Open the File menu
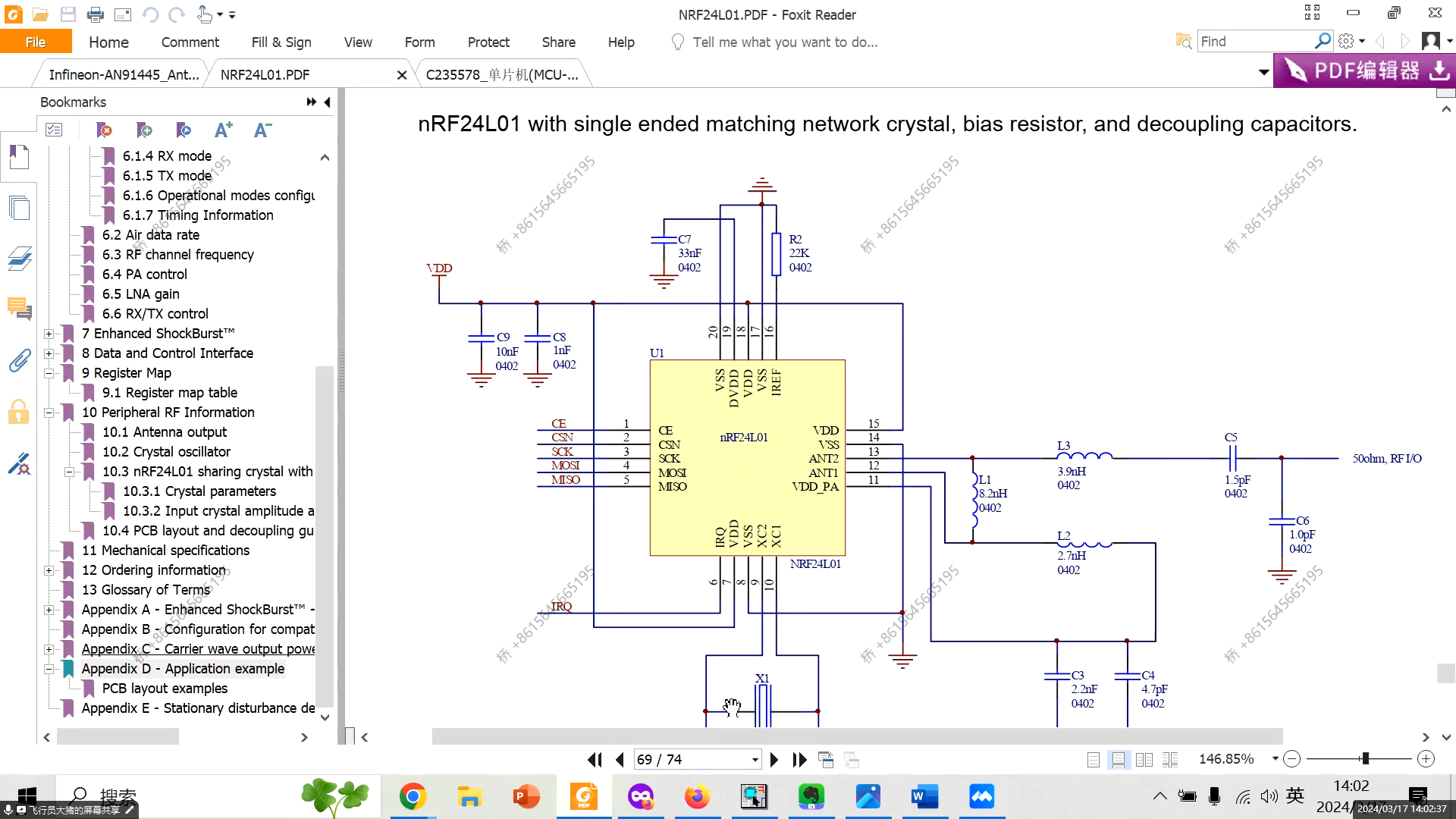This screenshot has width=1456, height=819. (x=36, y=42)
